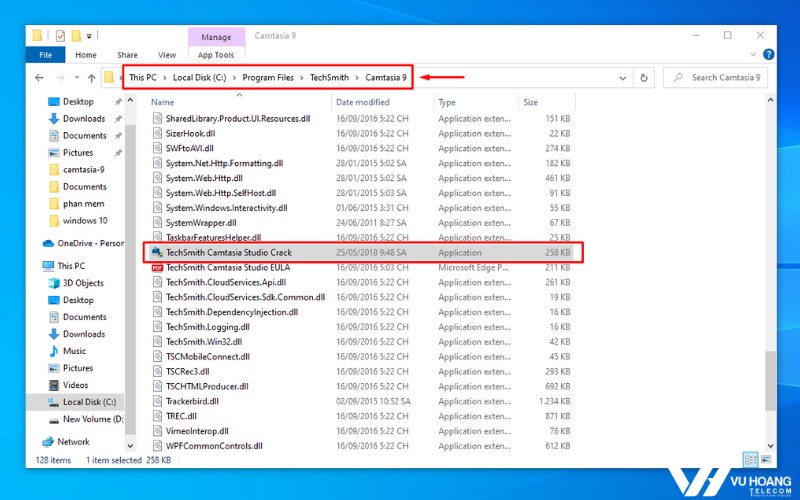
Task: Switch to Details view layout icon
Action: click(x=751, y=460)
